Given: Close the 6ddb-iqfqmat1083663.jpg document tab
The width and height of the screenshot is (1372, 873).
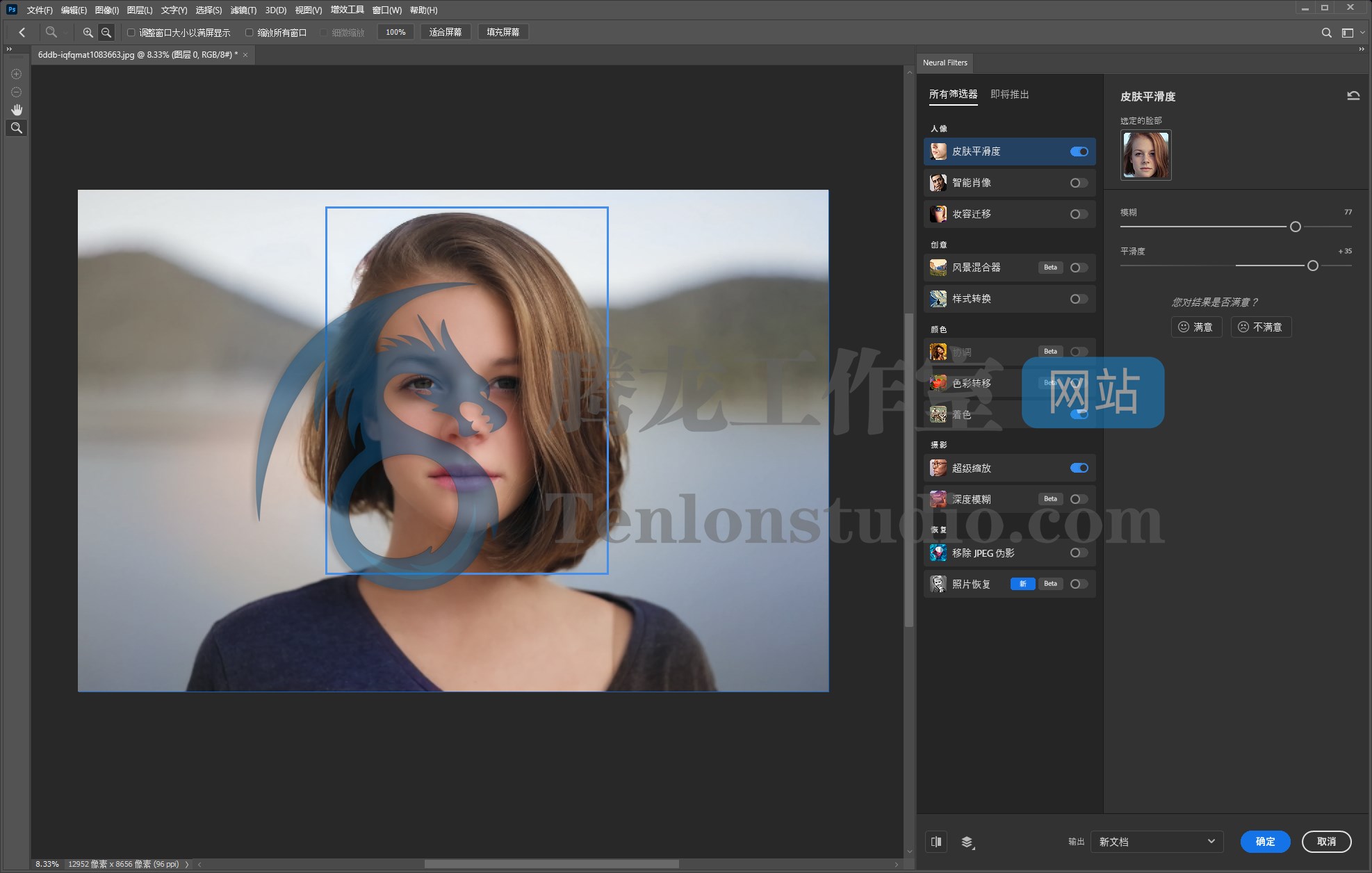Looking at the screenshot, I should (245, 55).
